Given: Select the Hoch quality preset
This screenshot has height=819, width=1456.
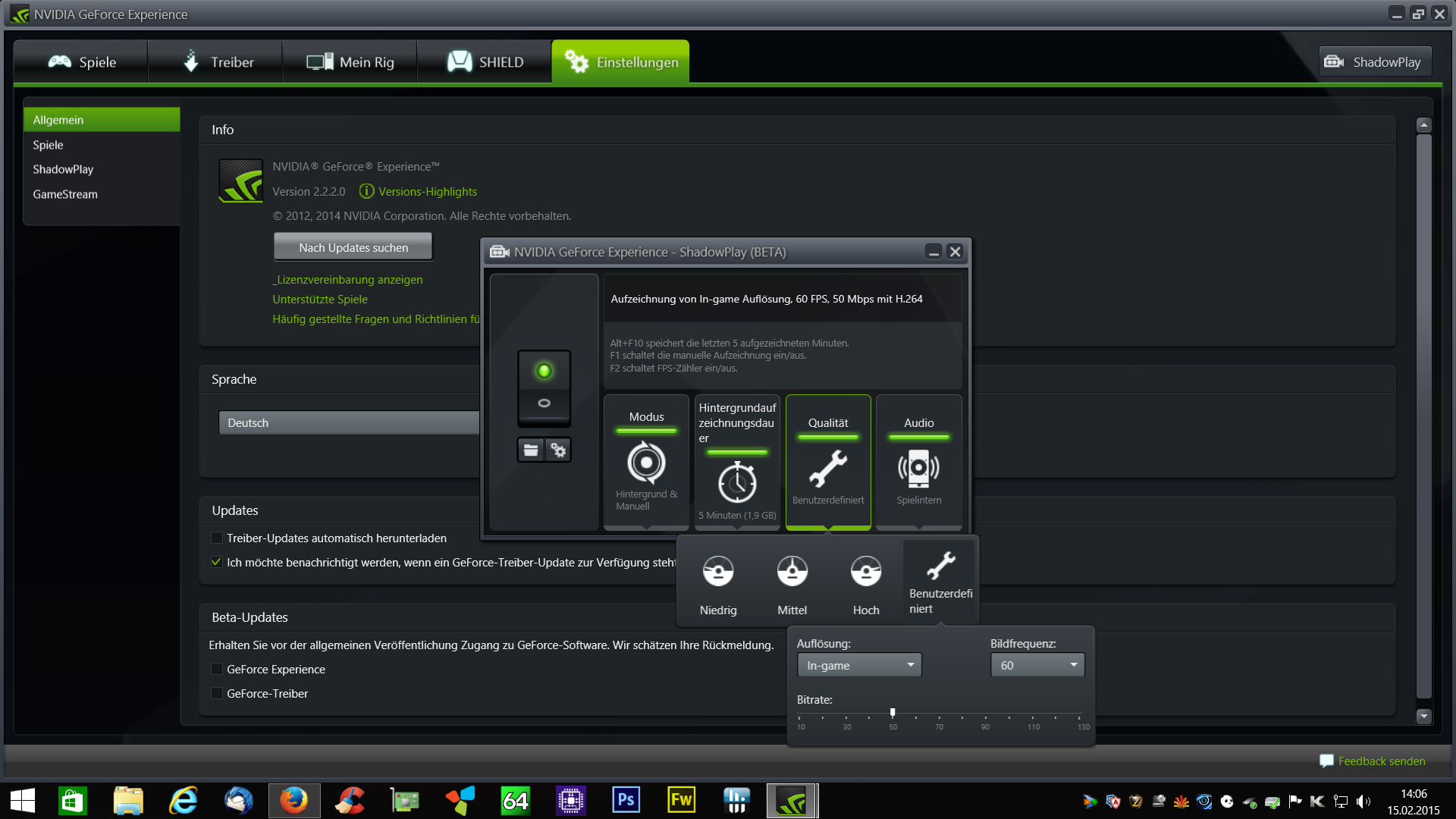Looking at the screenshot, I should tap(865, 571).
